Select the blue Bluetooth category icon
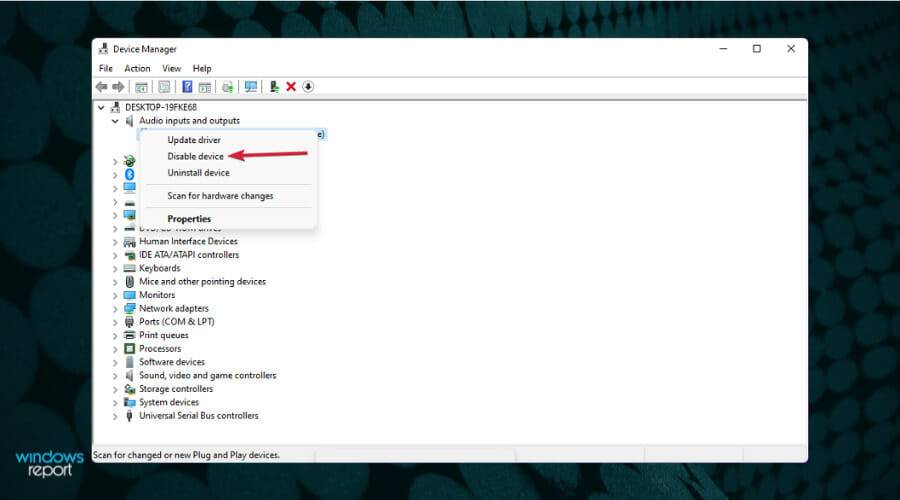 click(x=130, y=175)
